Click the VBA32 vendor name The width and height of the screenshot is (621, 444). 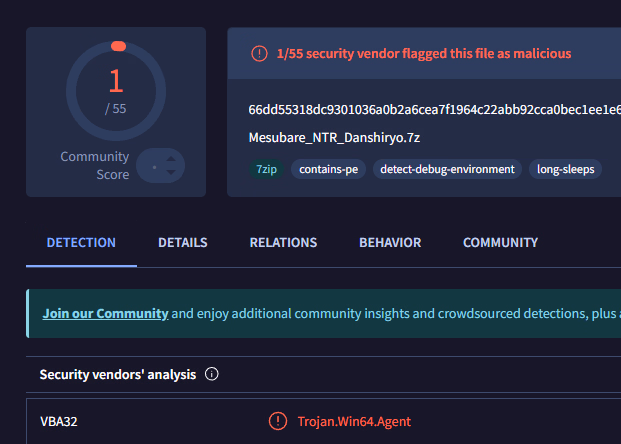click(58, 422)
